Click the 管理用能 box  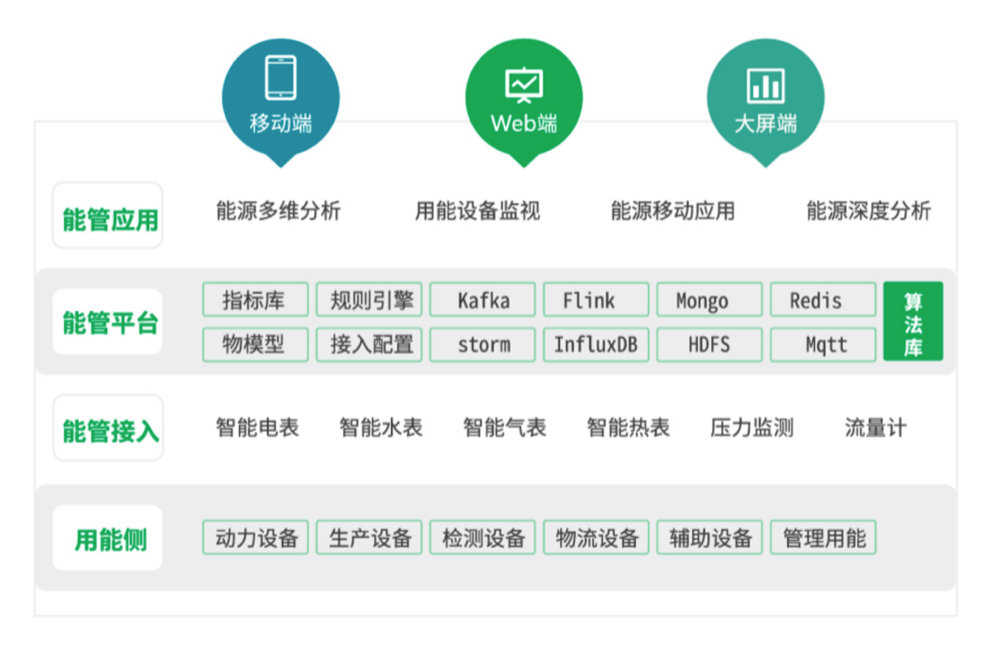824,538
